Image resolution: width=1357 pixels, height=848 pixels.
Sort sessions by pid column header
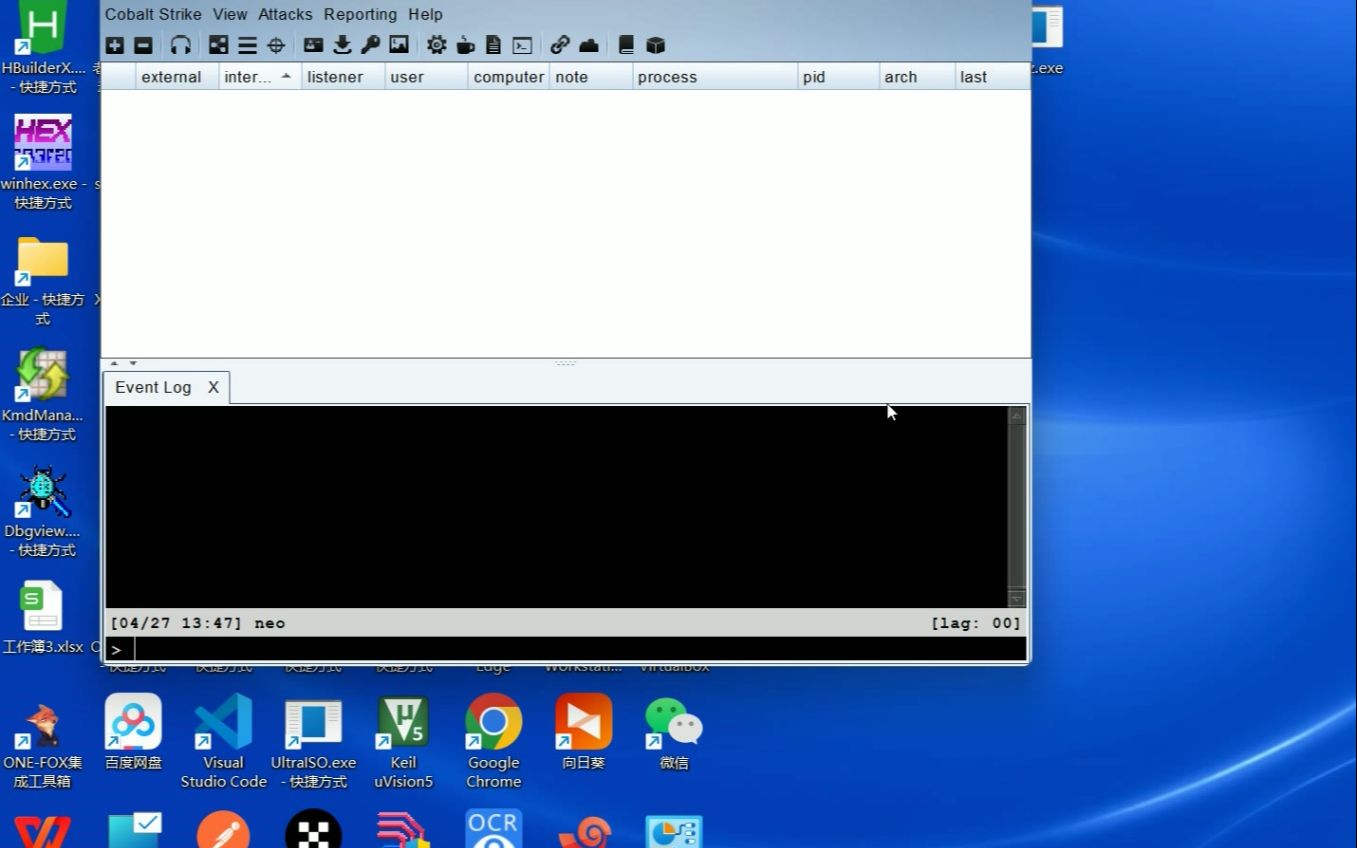(x=838, y=77)
